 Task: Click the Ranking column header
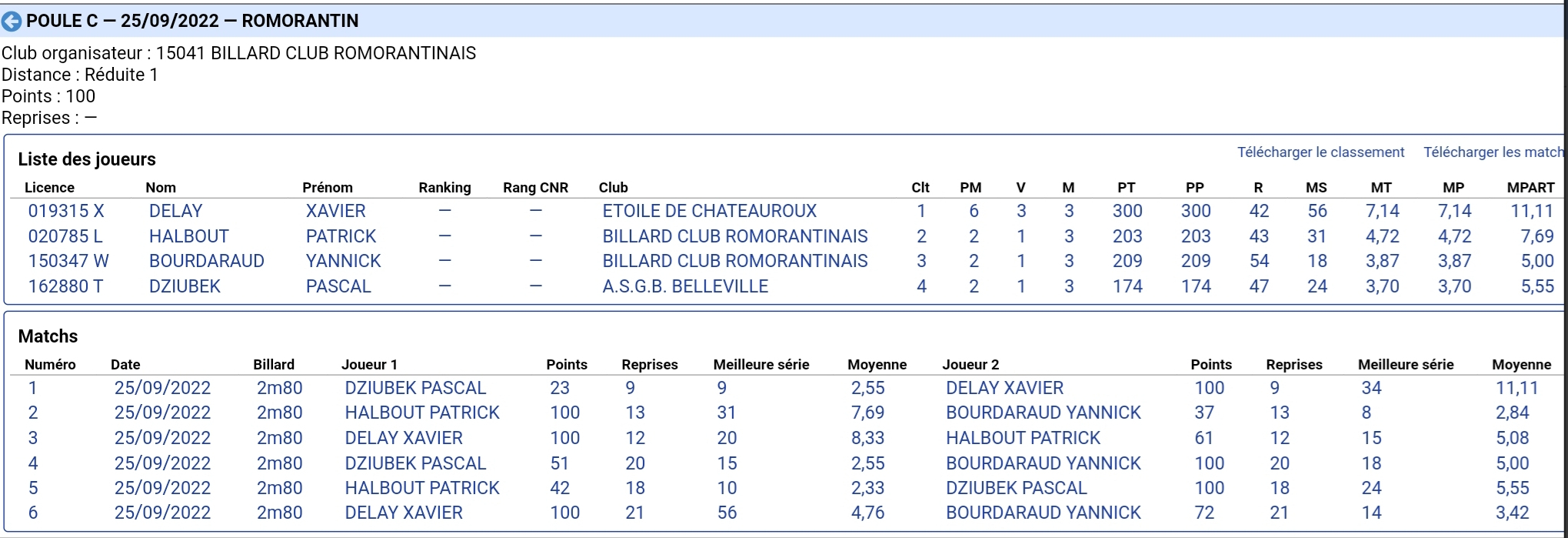point(444,188)
